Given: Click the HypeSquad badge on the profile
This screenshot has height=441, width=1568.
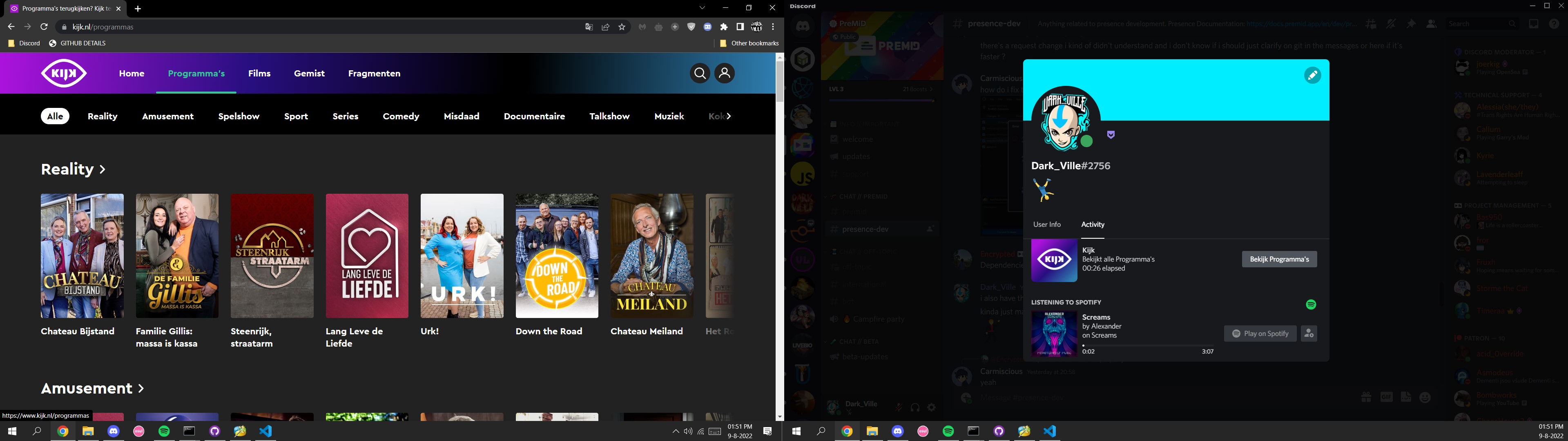Looking at the screenshot, I should (x=1111, y=134).
